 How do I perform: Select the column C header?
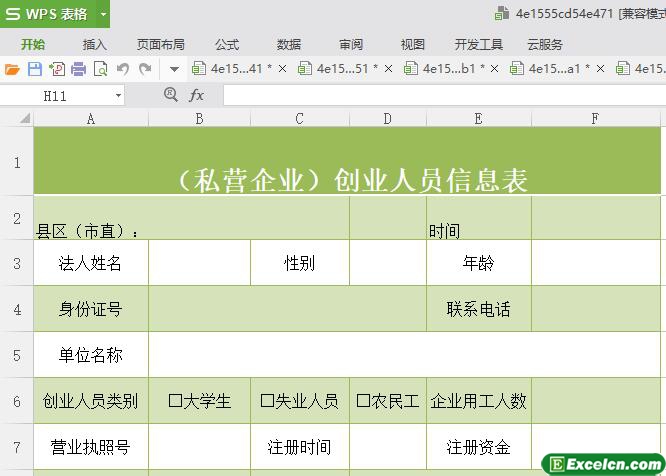coord(299,119)
